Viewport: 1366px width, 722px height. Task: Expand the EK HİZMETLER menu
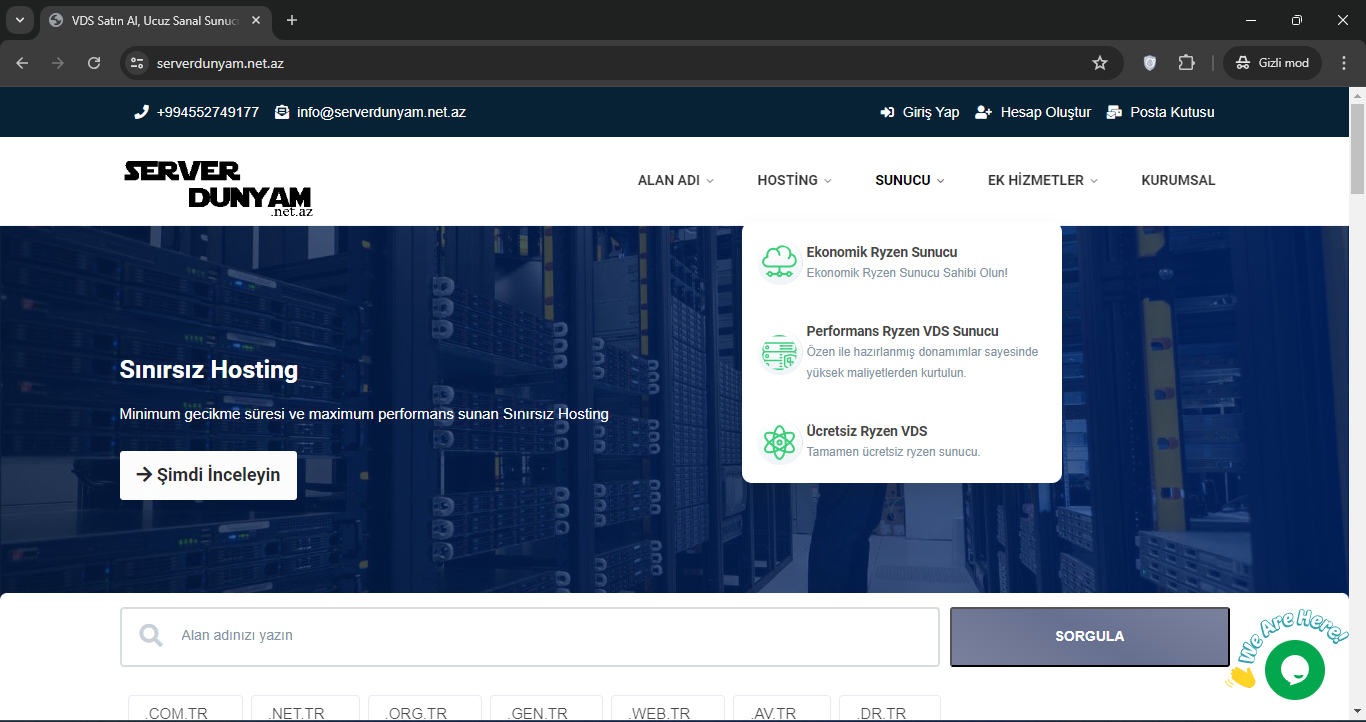click(x=1043, y=181)
